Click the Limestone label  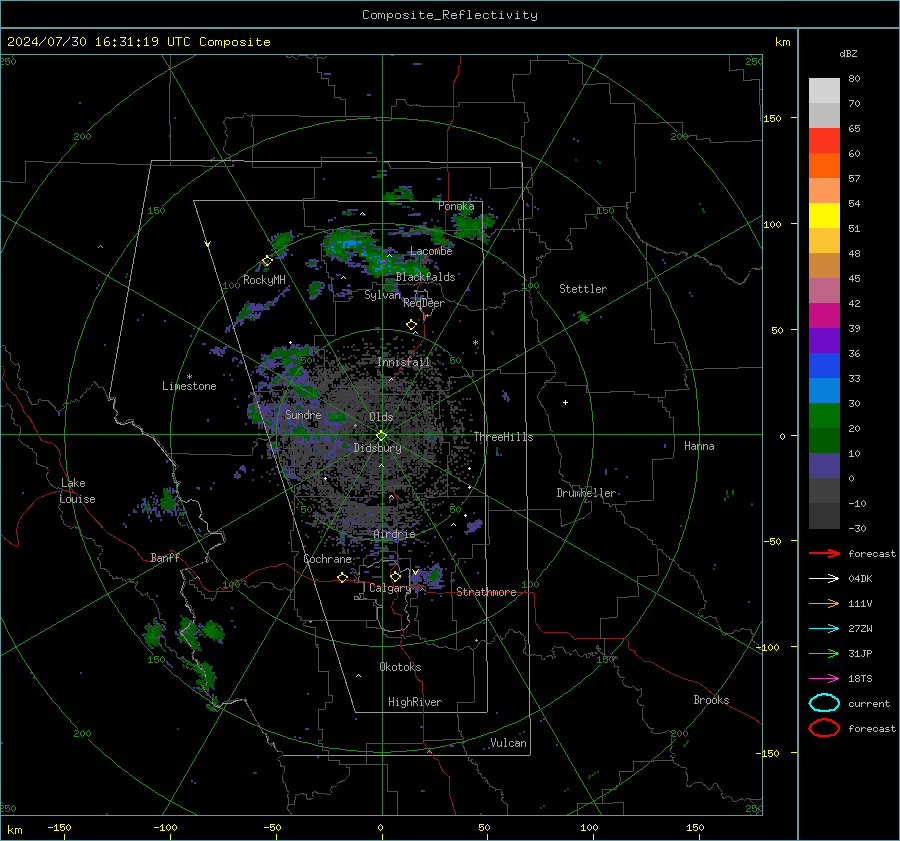(189, 386)
